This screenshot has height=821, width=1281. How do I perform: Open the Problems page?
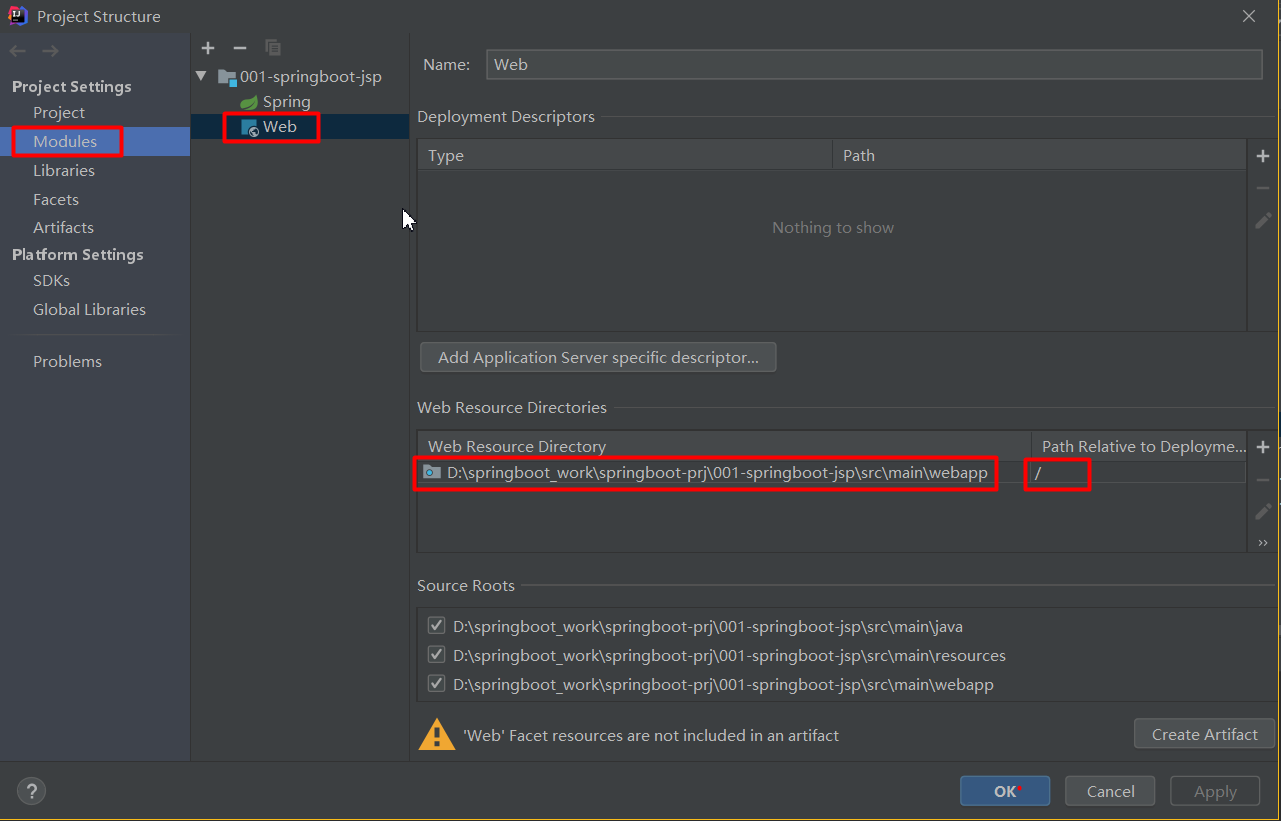pos(67,361)
